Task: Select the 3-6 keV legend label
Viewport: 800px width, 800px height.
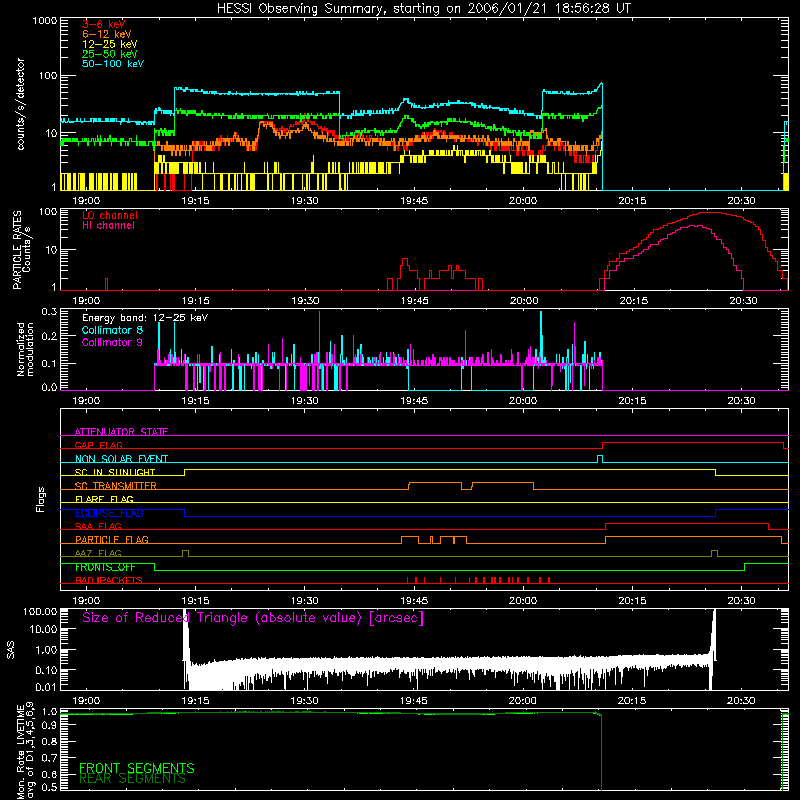Action: pyautogui.click(x=104, y=24)
